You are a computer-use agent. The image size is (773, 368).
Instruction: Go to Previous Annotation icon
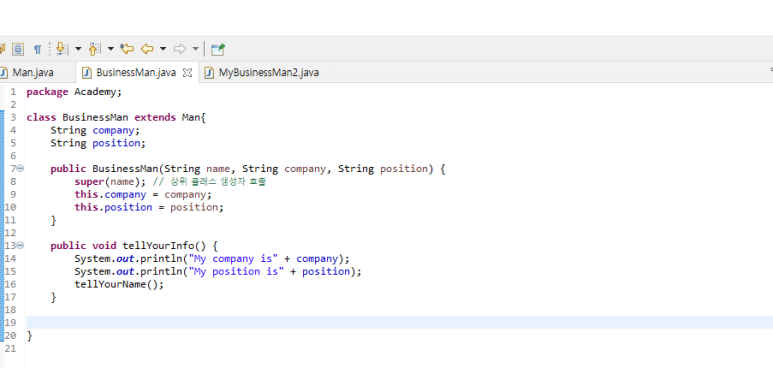(94, 48)
